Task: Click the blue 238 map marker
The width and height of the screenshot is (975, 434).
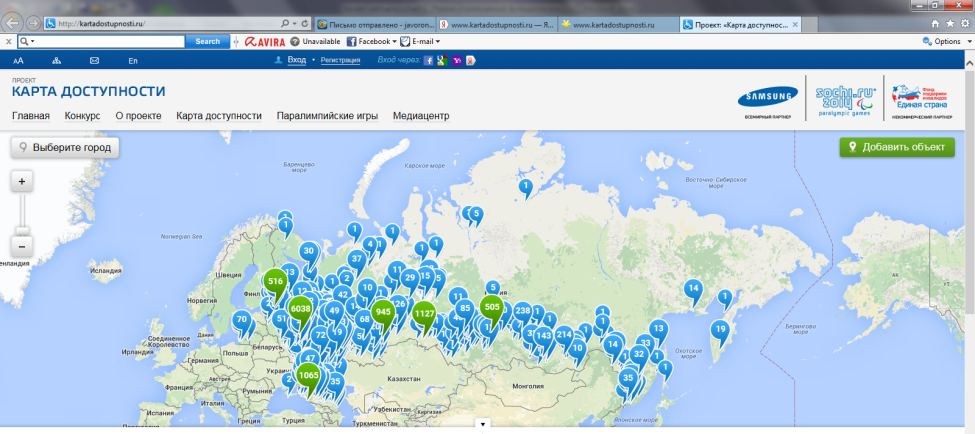Action: pos(522,311)
